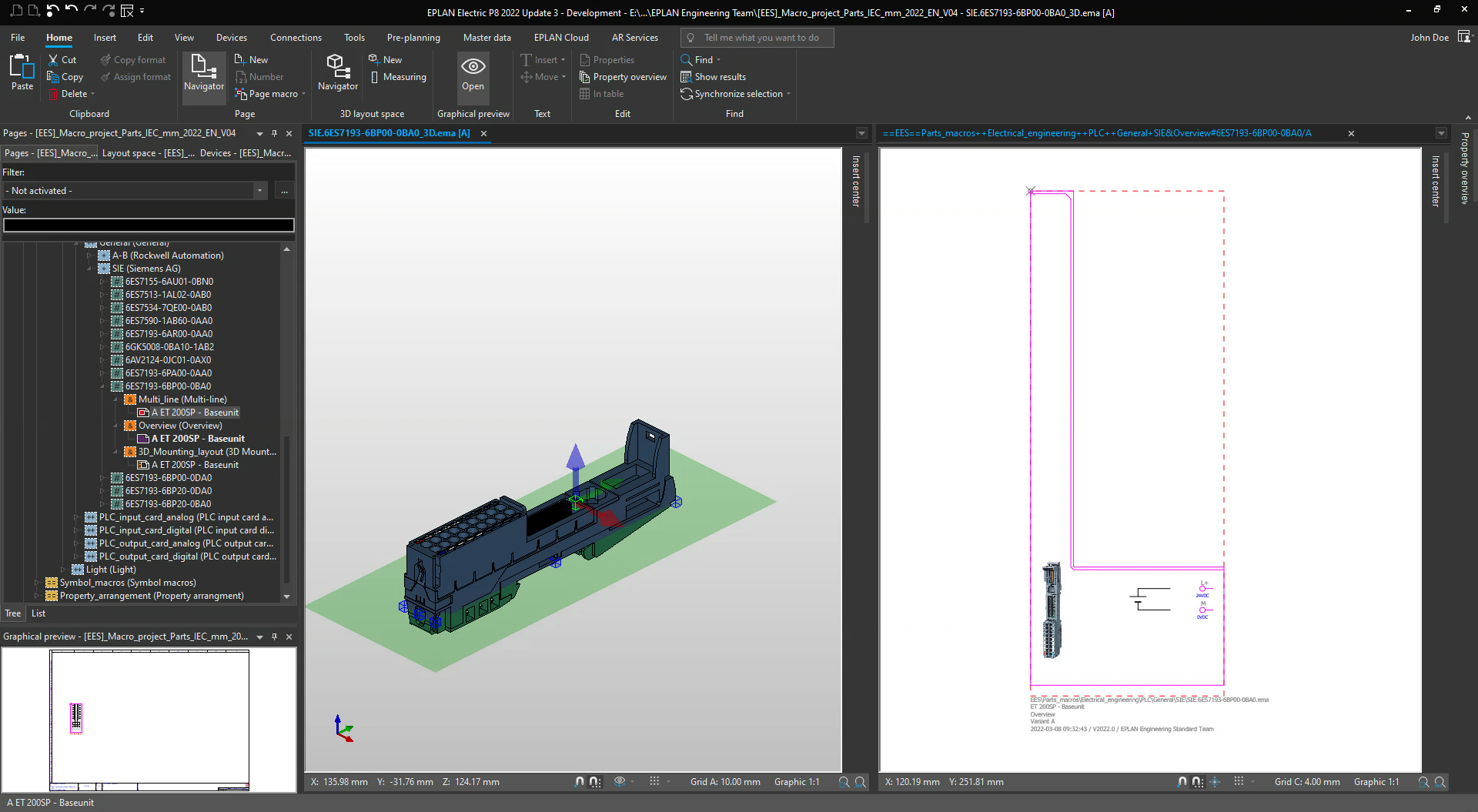Toggle grid display in the 3D view status bar
The height and width of the screenshot is (812, 1478).
(x=654, y=781)
